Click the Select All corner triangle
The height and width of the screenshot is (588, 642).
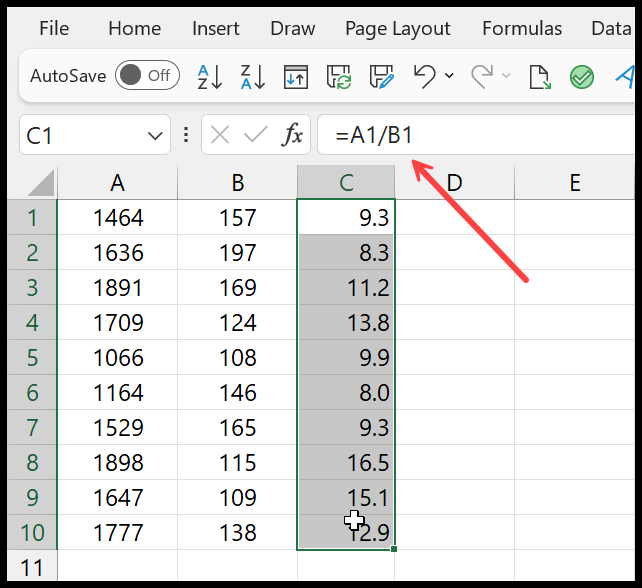click(x=41, y=183)
